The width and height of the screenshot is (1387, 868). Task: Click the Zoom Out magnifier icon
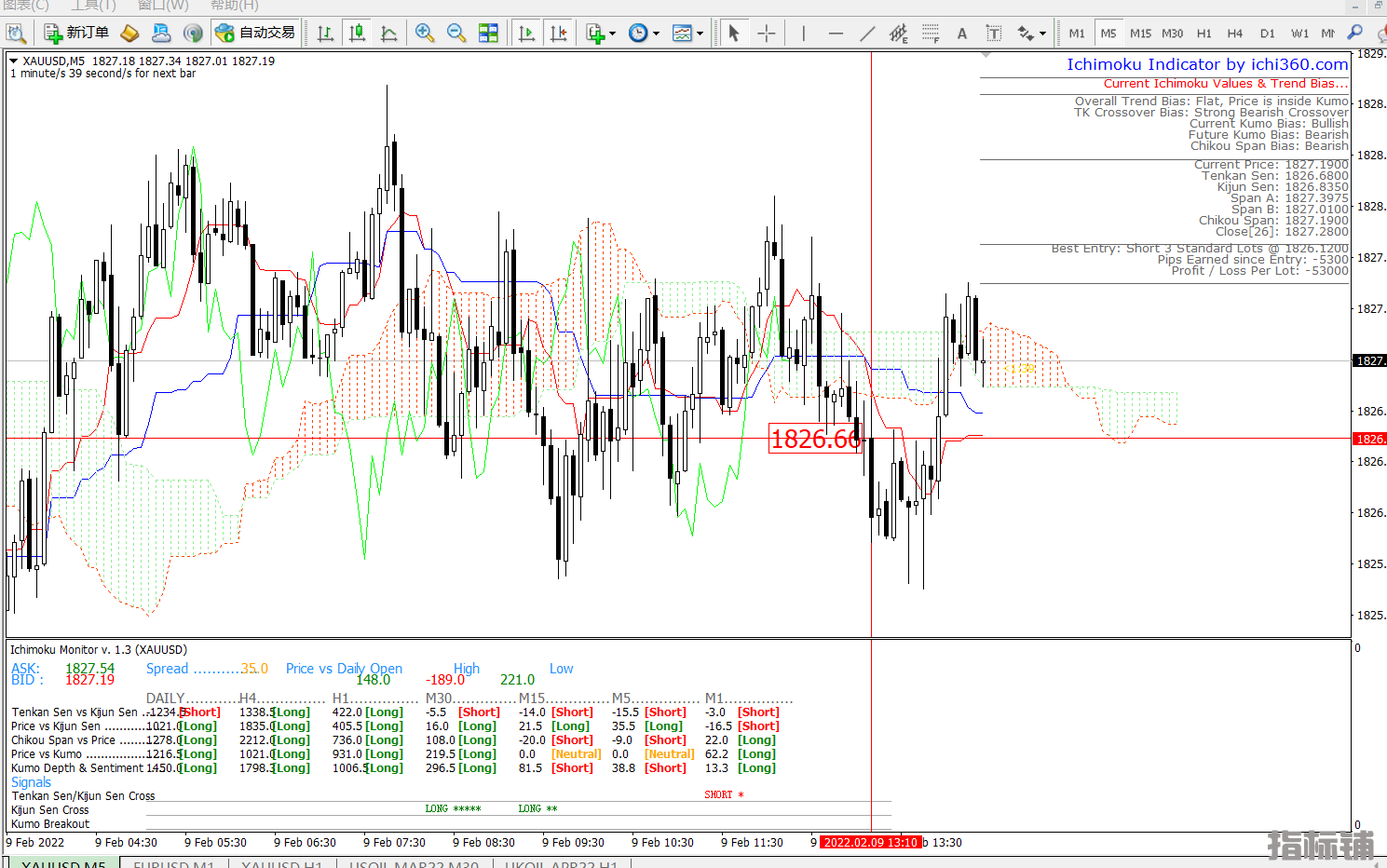pos(456,34)
